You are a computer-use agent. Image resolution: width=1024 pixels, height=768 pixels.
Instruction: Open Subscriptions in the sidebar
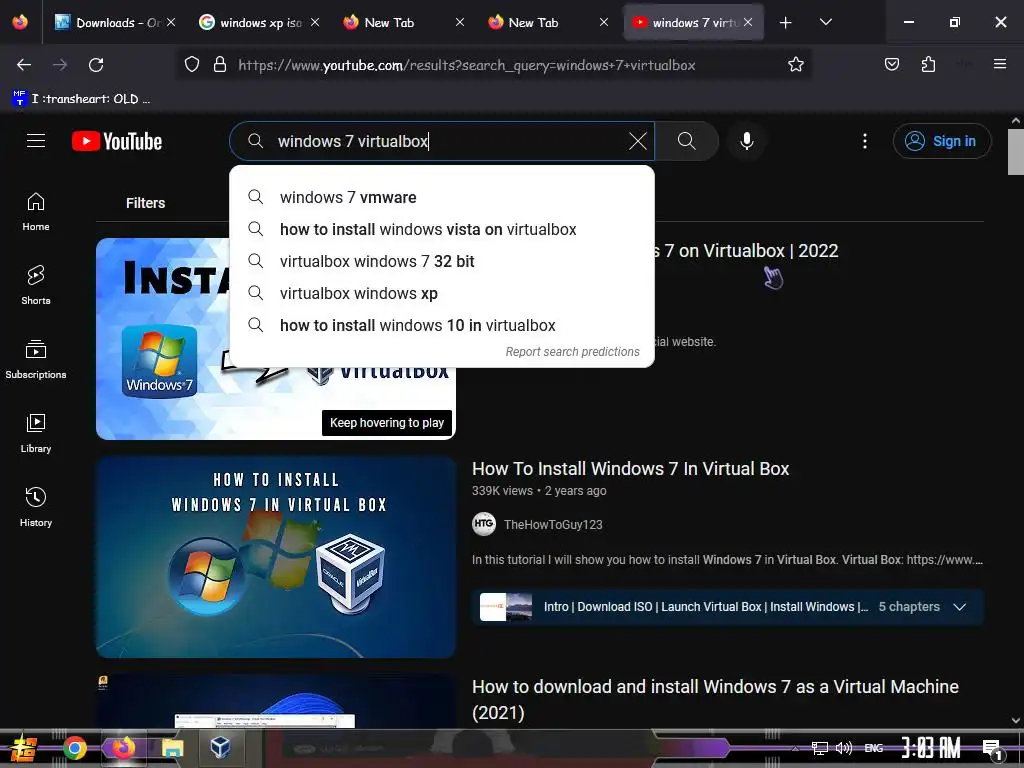tap(36, 359)
